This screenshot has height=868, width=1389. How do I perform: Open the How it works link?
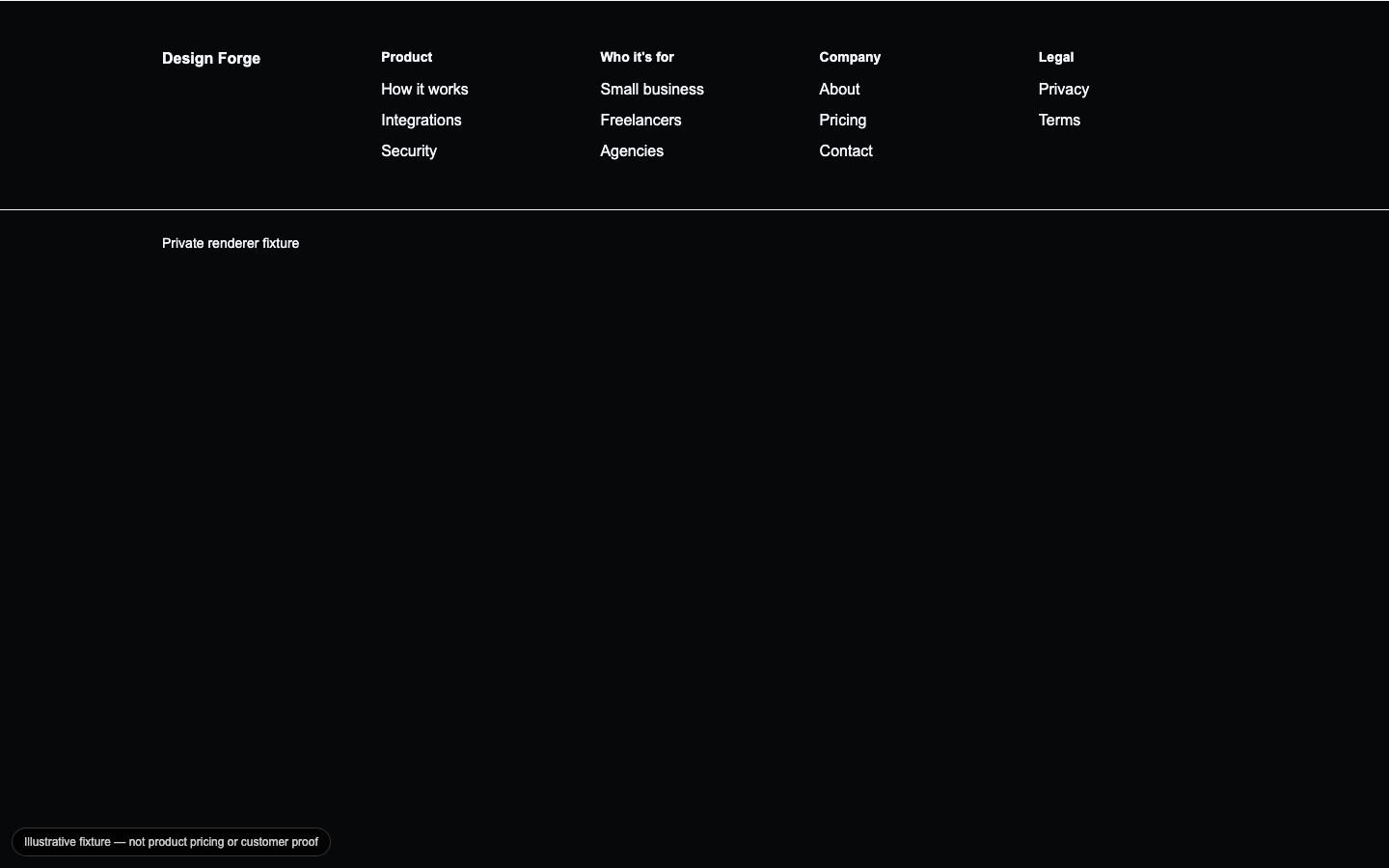click(x=424, y=89)
